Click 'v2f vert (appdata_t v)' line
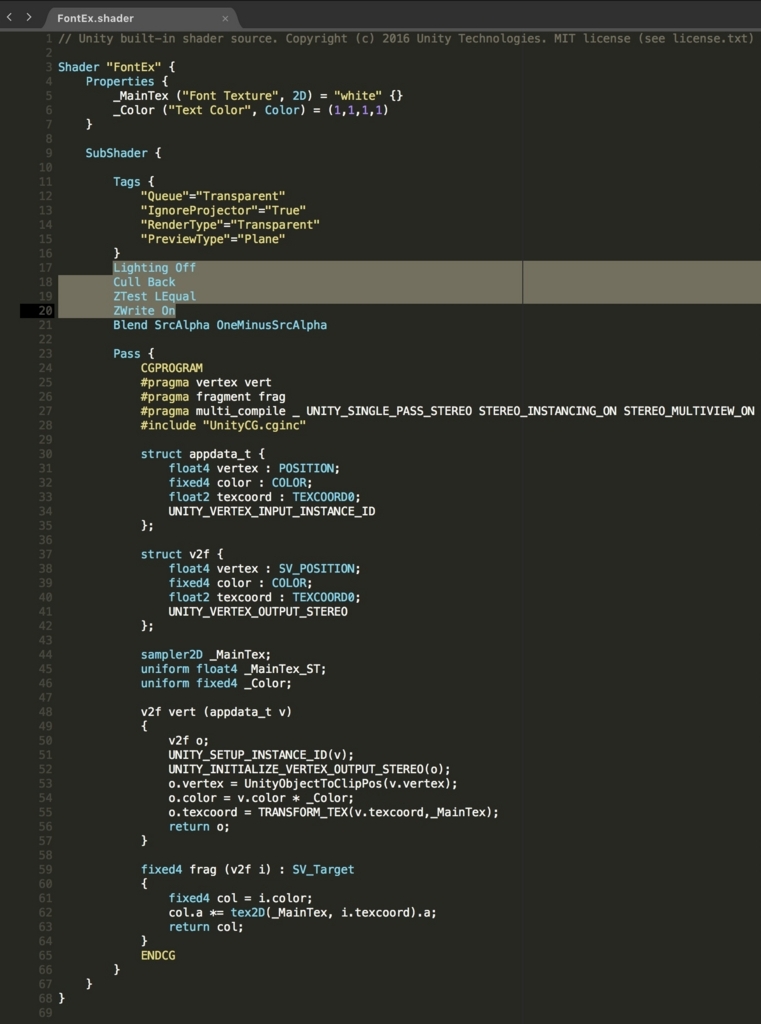The width and height of the screenshot is (761, 1024). (216, 712)
